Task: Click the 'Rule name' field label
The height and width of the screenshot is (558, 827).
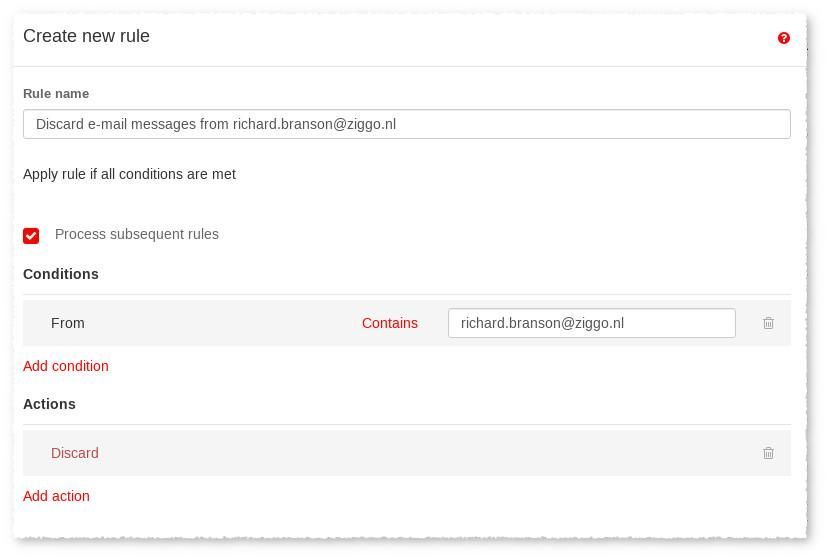Action: pos(56,93)
